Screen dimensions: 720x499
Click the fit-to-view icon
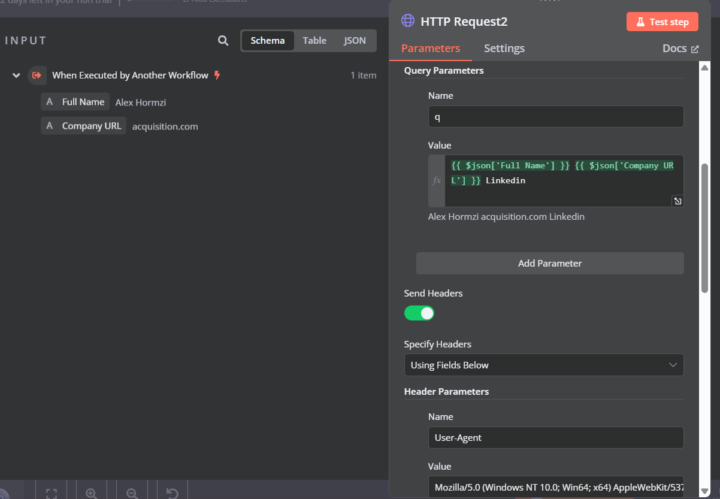pos(51,492)
